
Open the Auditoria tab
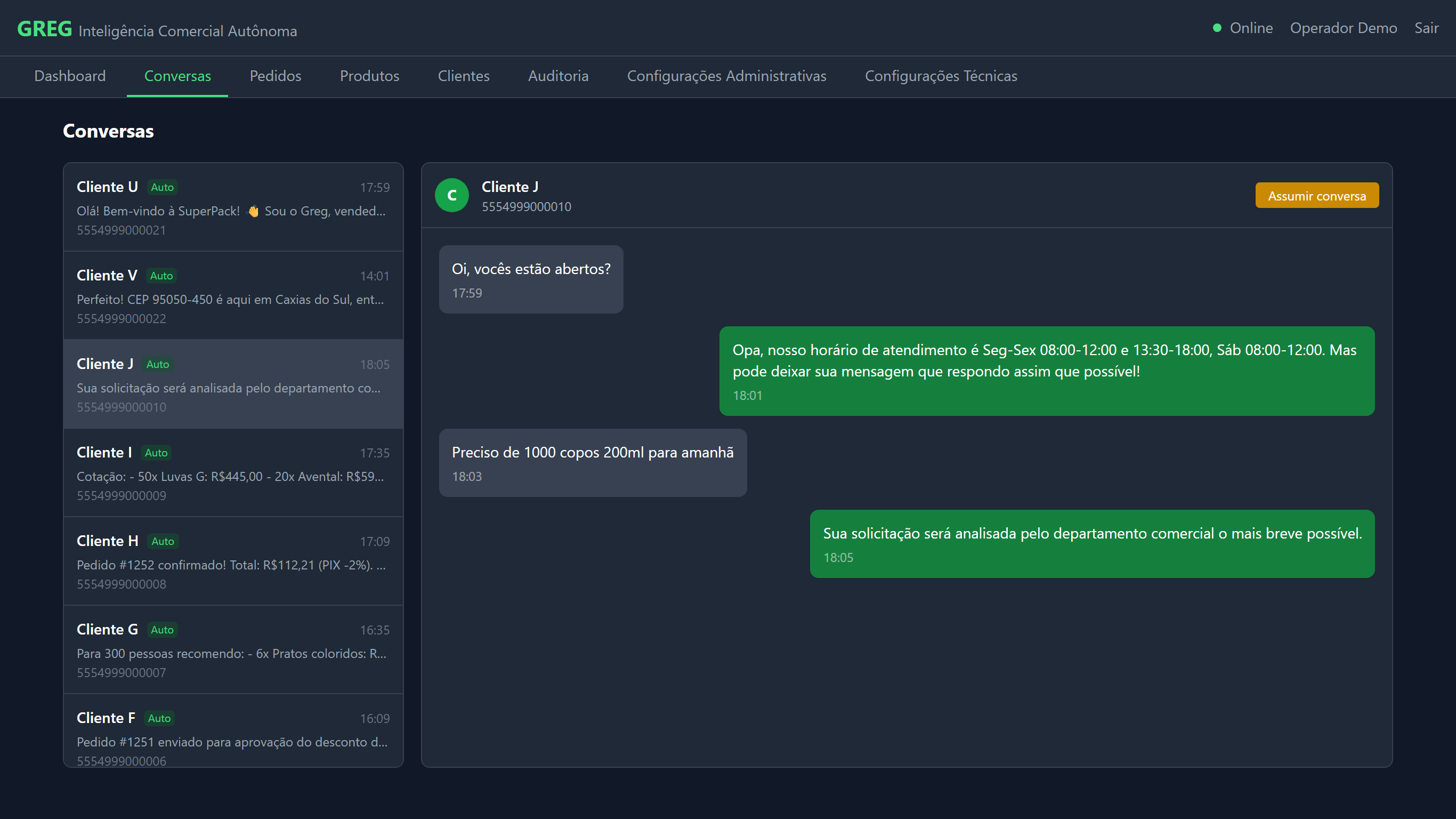click(558, 76)
